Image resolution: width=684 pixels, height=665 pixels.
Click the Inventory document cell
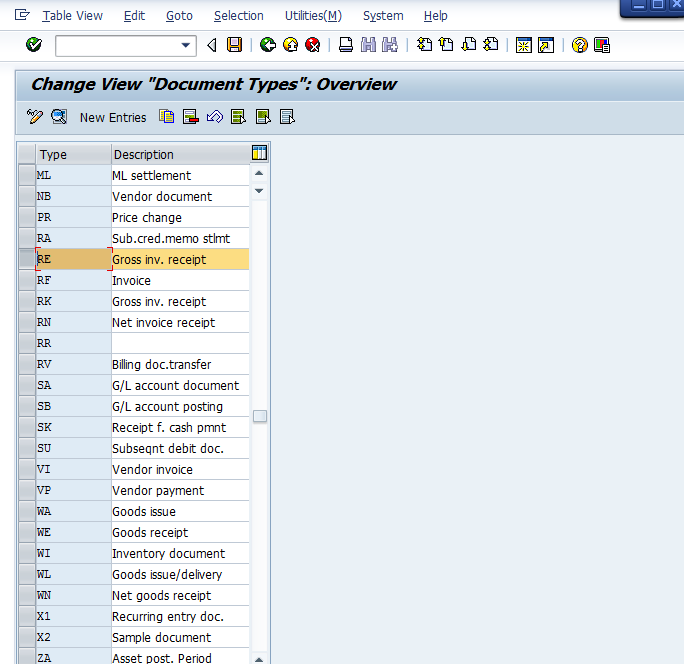(x=180, y=553)
